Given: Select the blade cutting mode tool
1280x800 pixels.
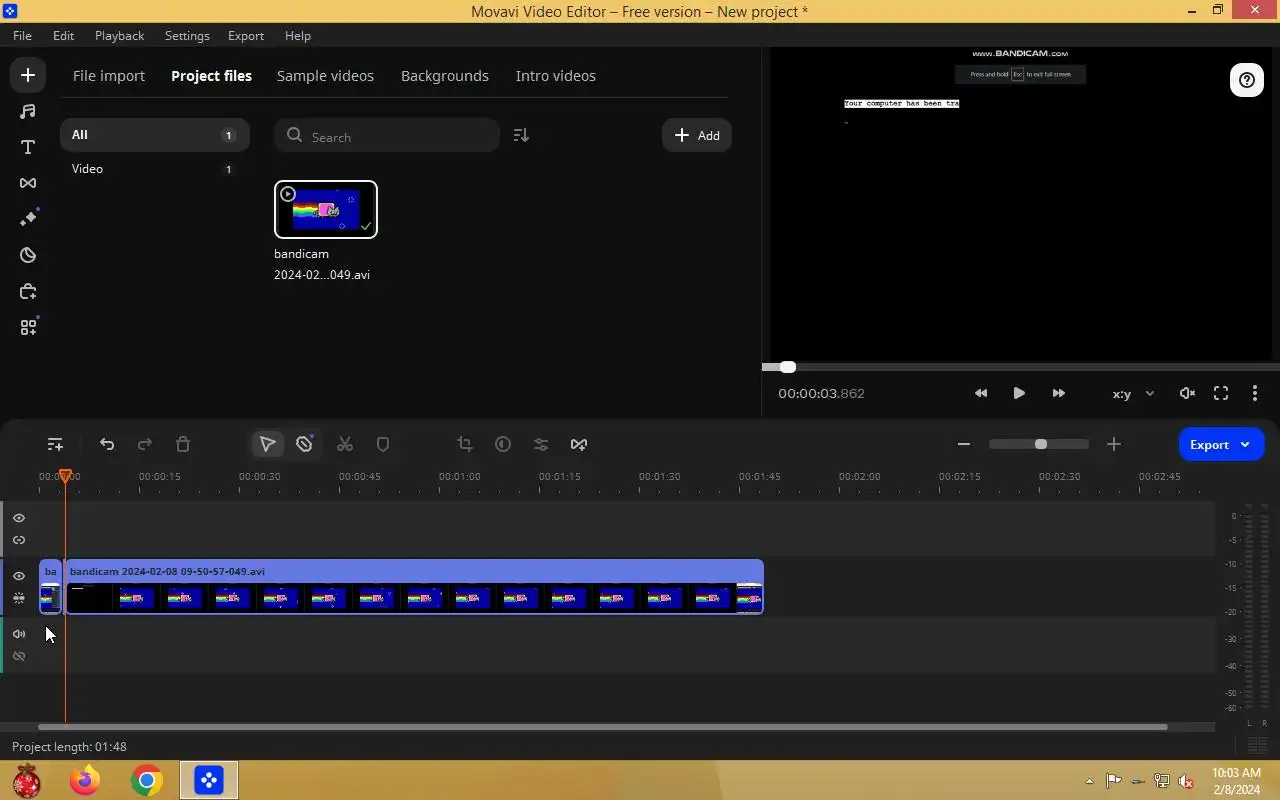Looking at the screenshot, I should pyautogui.click(x=305, y=444).
